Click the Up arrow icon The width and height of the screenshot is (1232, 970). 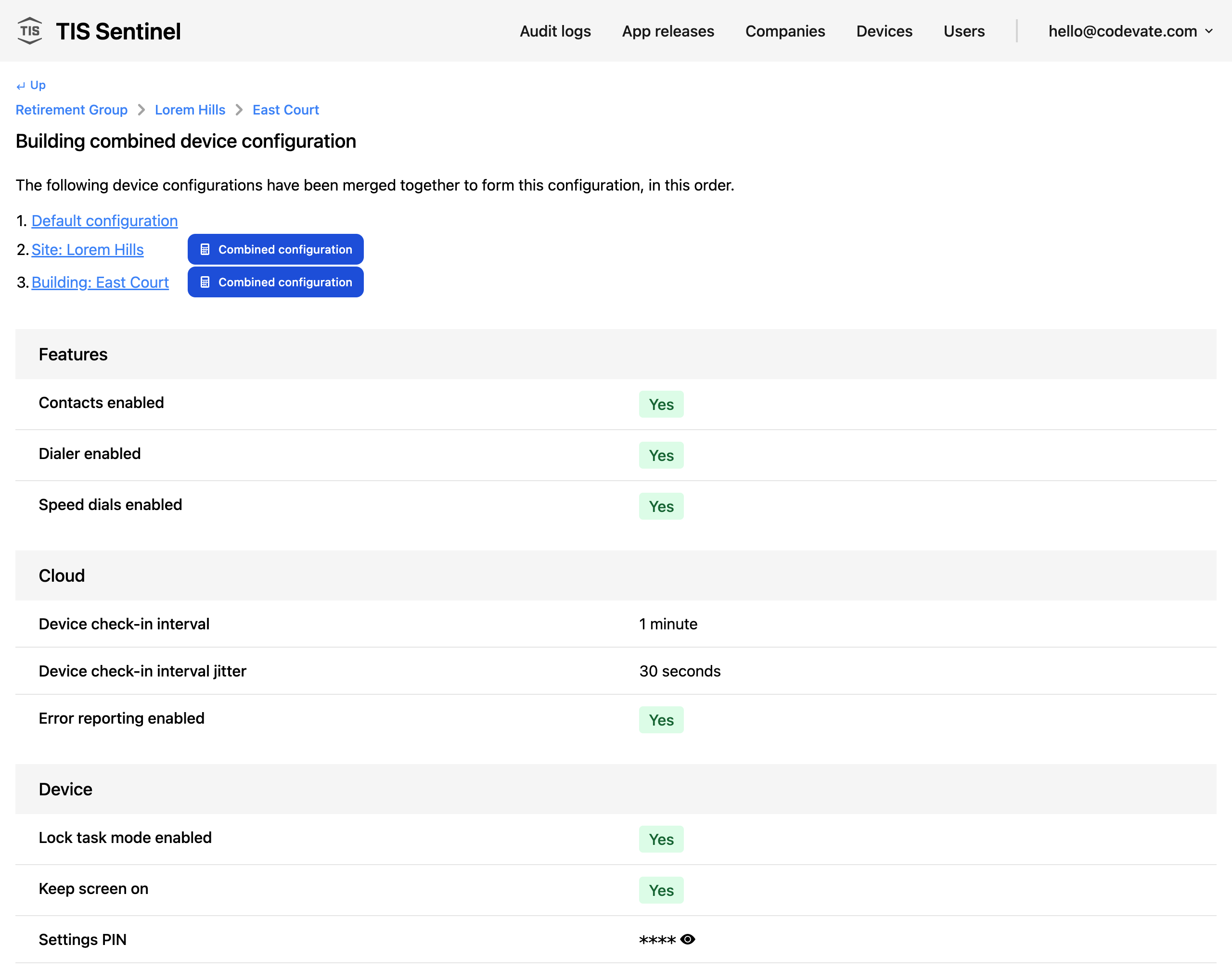click(21, 86)
